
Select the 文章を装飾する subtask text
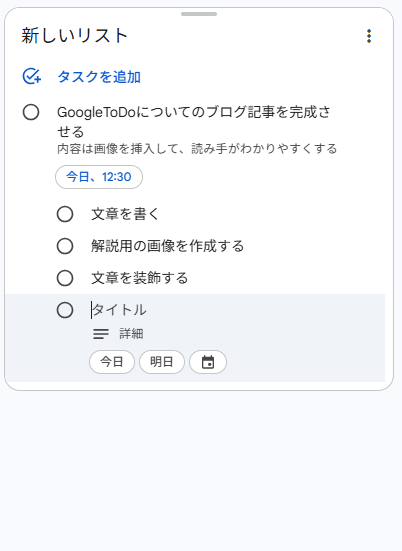pyautogui.click(x=140, y=278)
